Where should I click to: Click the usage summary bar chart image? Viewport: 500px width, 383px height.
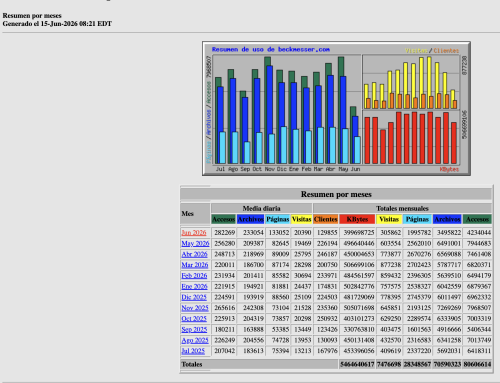pyautogui.click(x=336, y=108)
